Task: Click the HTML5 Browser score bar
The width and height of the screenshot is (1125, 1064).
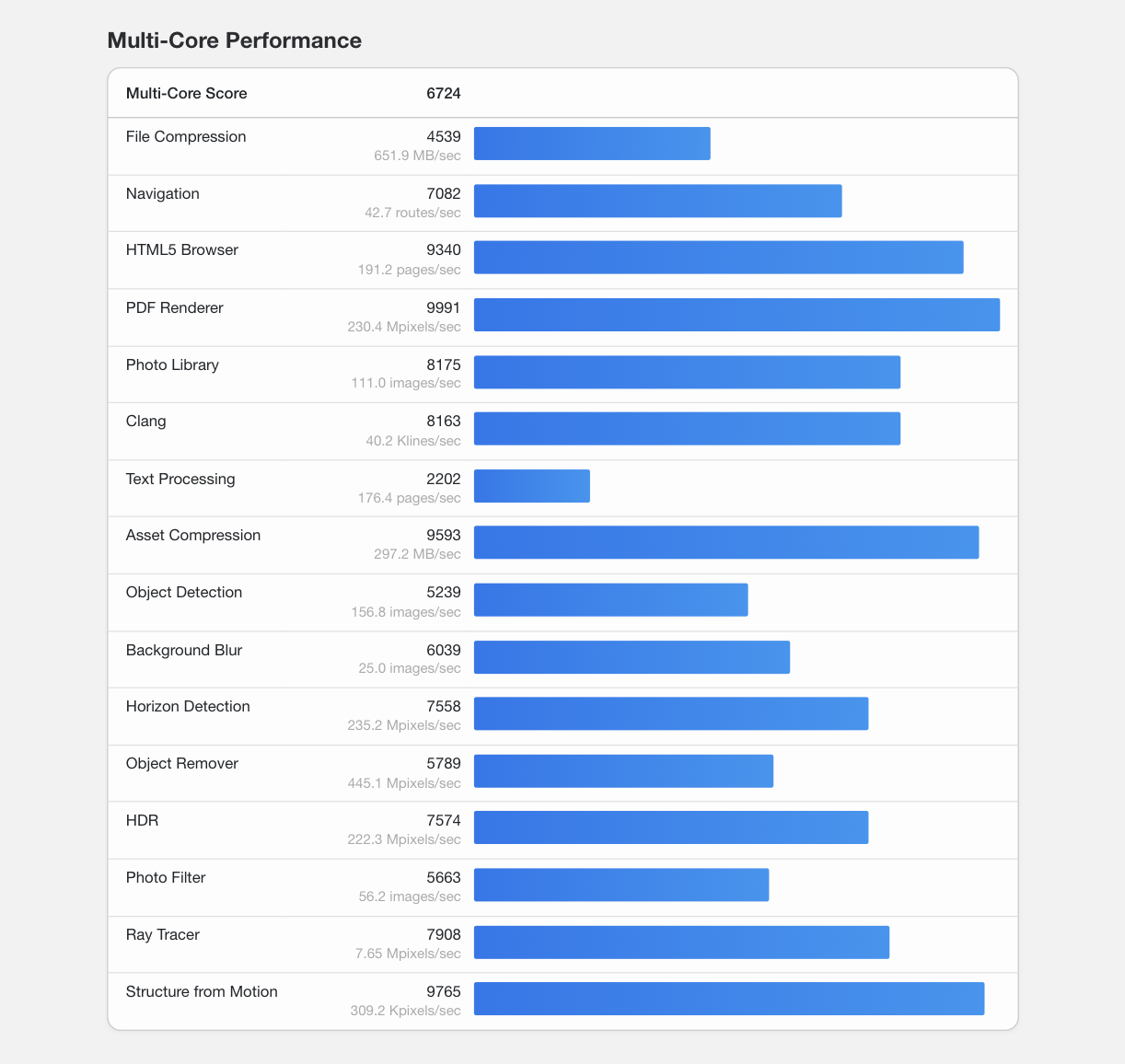Action: pyautogui.click(x=718, y=258)
